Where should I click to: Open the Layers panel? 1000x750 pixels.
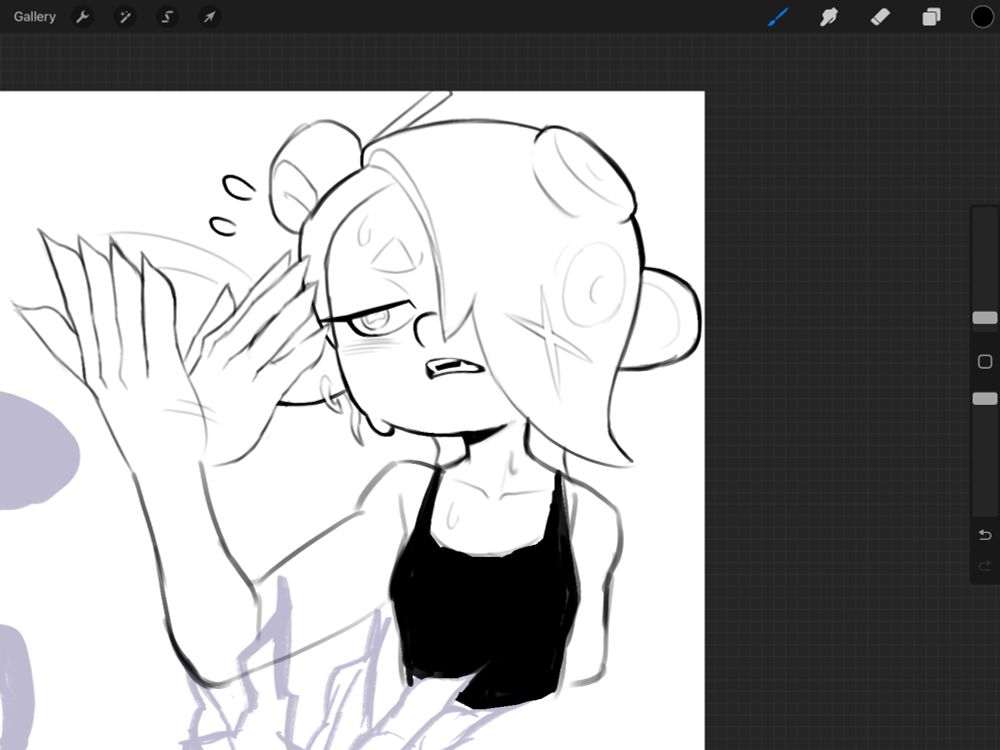(x=931, y=17)
